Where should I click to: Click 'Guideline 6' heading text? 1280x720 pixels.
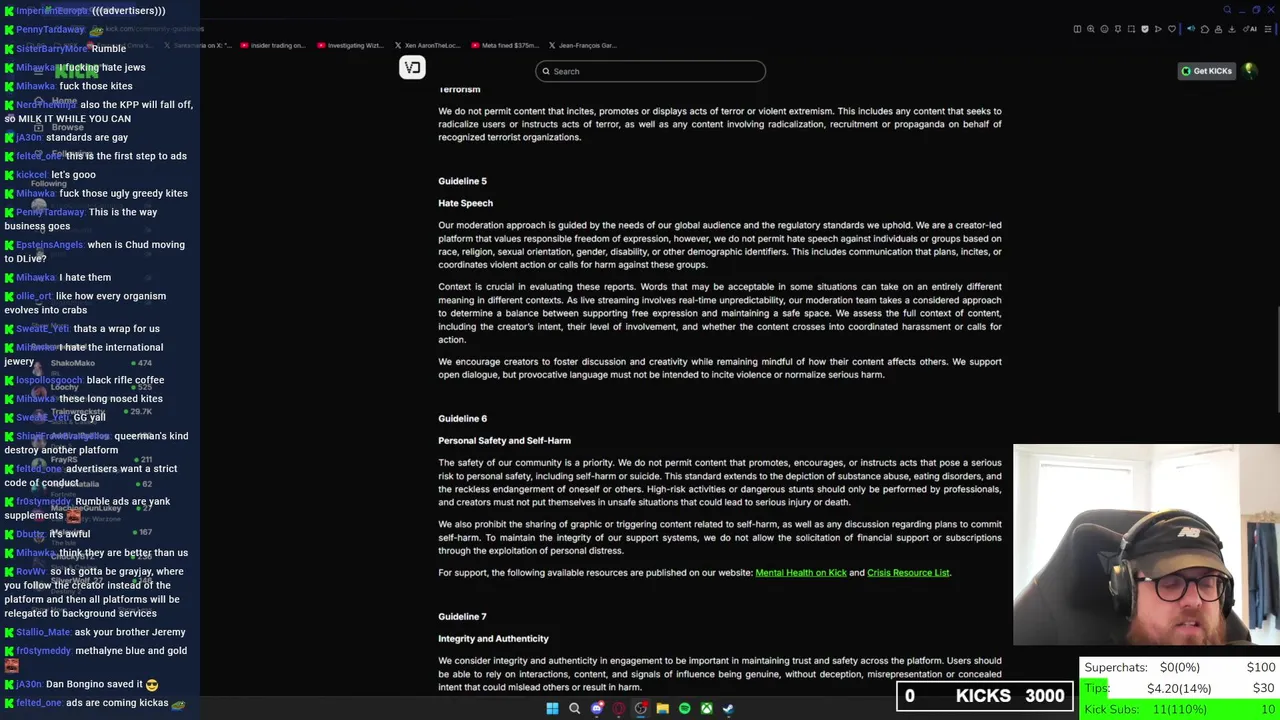coord(462,419)
